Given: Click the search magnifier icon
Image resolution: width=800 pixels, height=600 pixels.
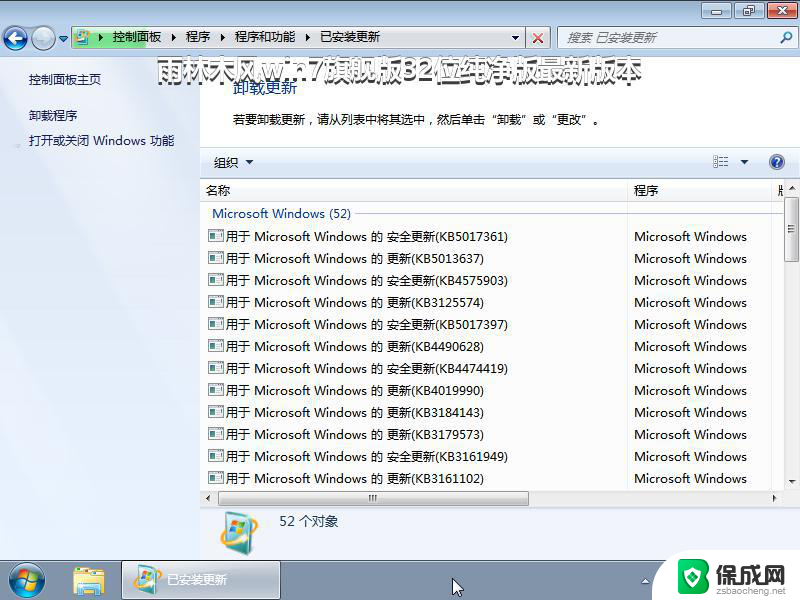Looking at the screenshot, I should [786, 37].
